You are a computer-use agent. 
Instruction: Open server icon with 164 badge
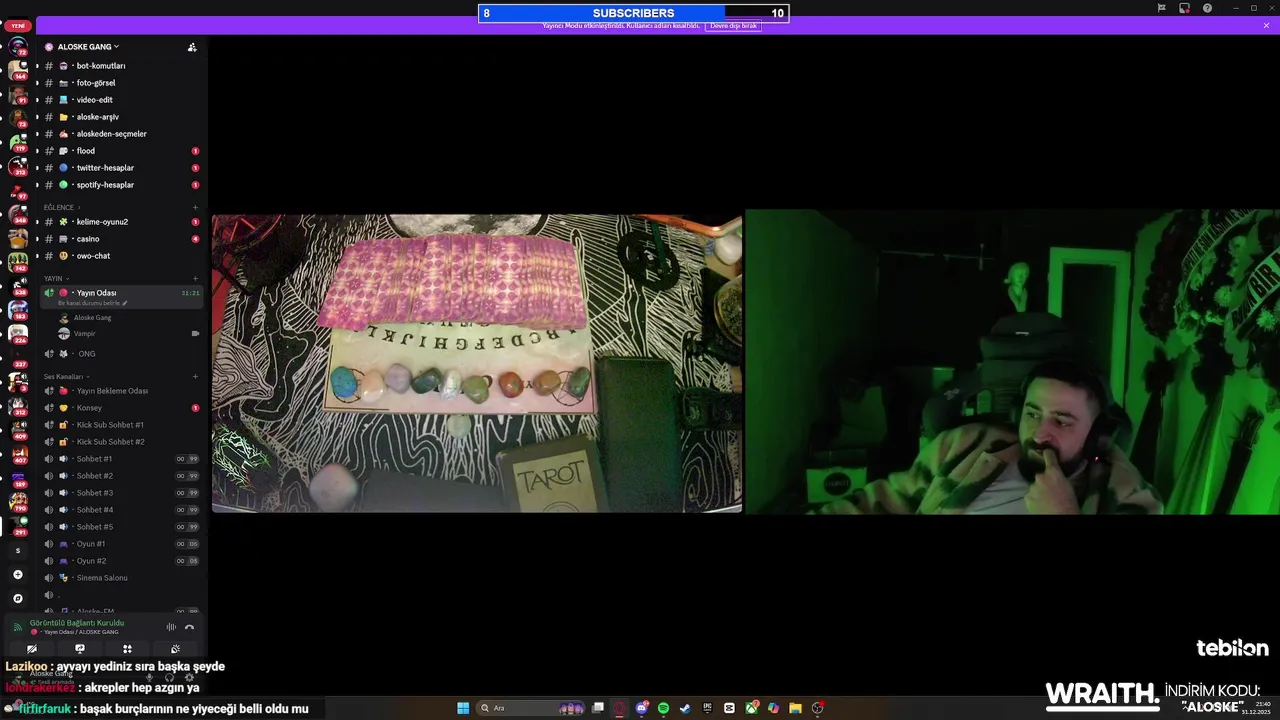(x=17, y=70)
